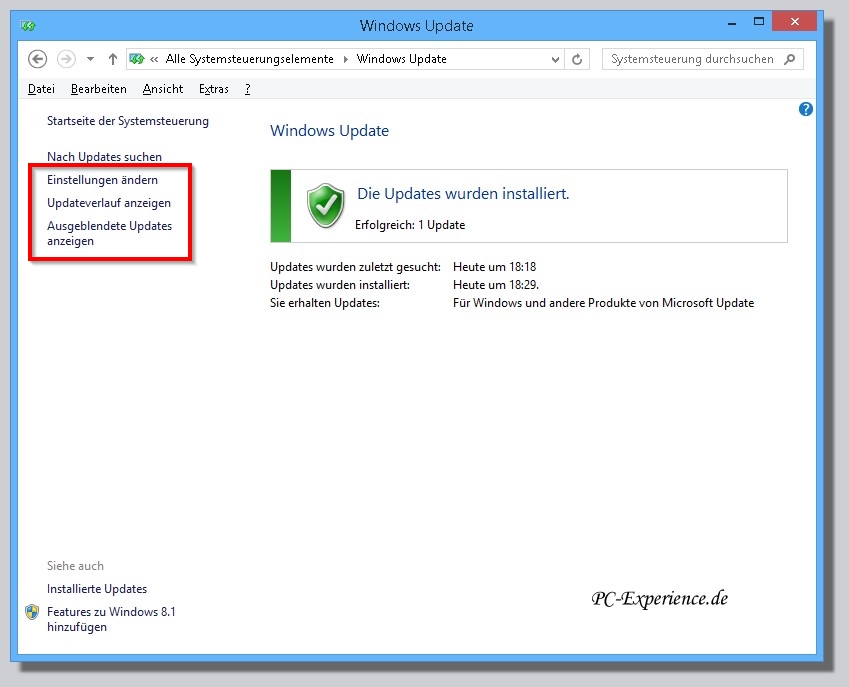Click the green shield checkmark icon

(325, 205)
